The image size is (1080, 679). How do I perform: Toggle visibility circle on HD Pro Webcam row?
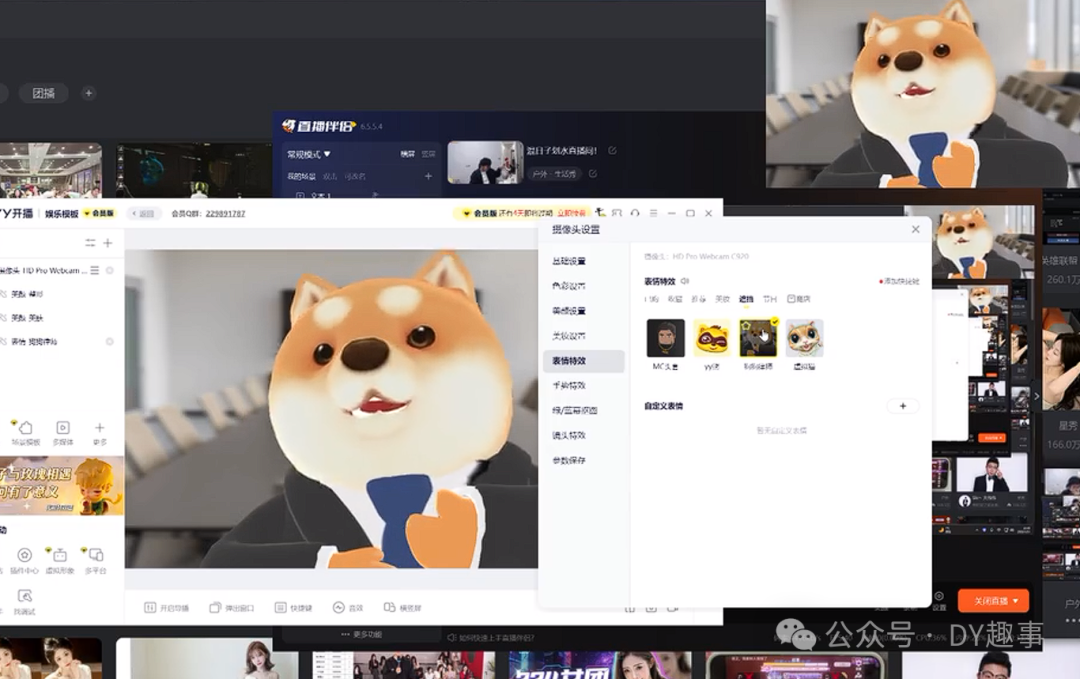point(110,270)
